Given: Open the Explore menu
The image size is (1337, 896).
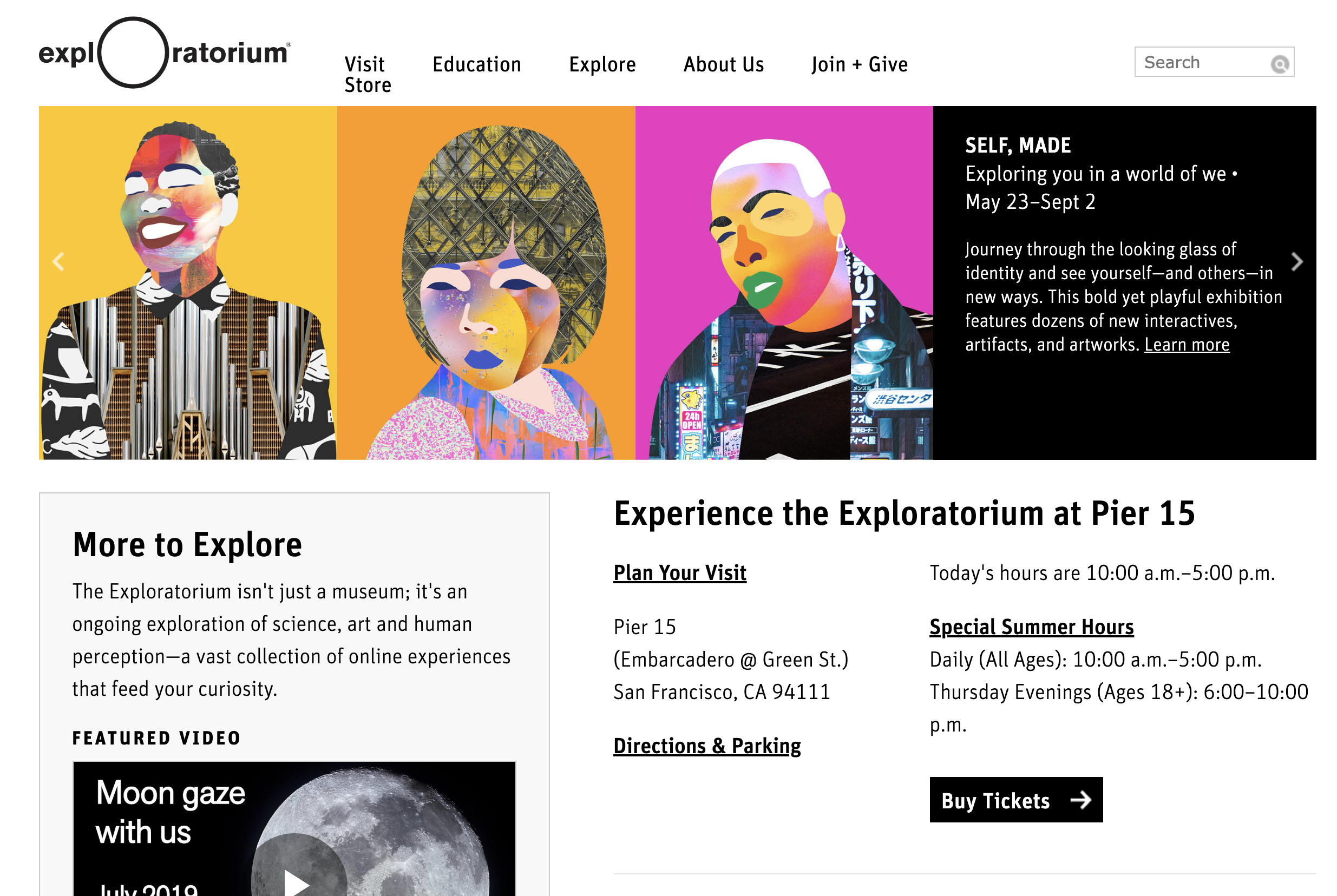Looking at the screenshot, I should coord(602,64).
